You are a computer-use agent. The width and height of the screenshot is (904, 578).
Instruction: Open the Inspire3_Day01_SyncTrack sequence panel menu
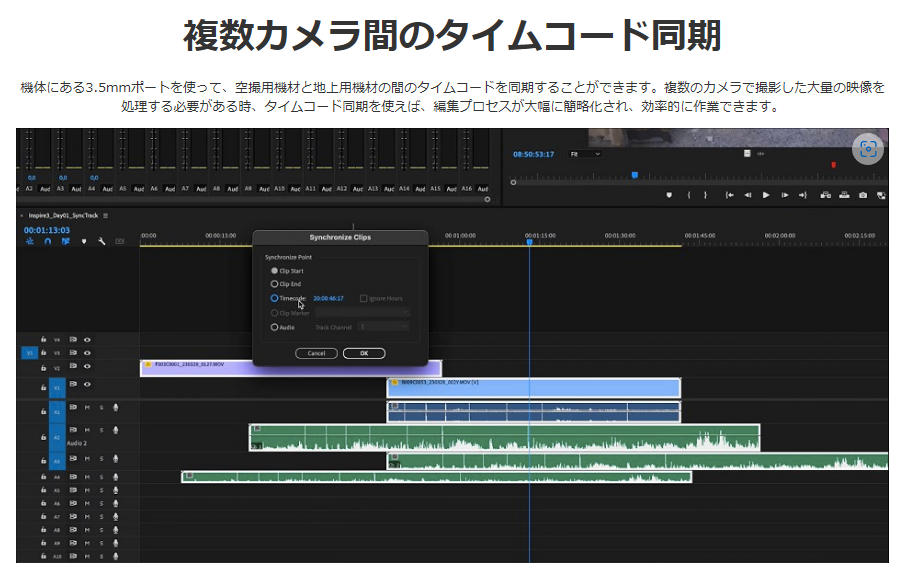pos(105,215)
